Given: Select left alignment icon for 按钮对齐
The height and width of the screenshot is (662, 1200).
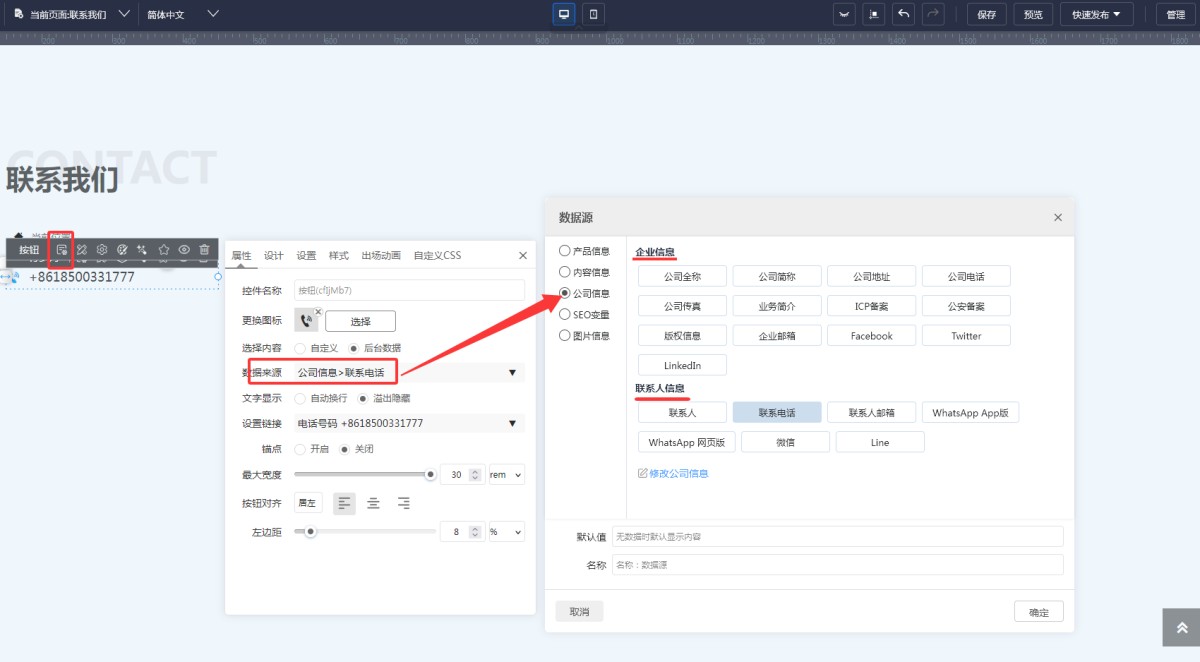Looking at the screenshot, I should pyautogui.click(x=344, y=503).
